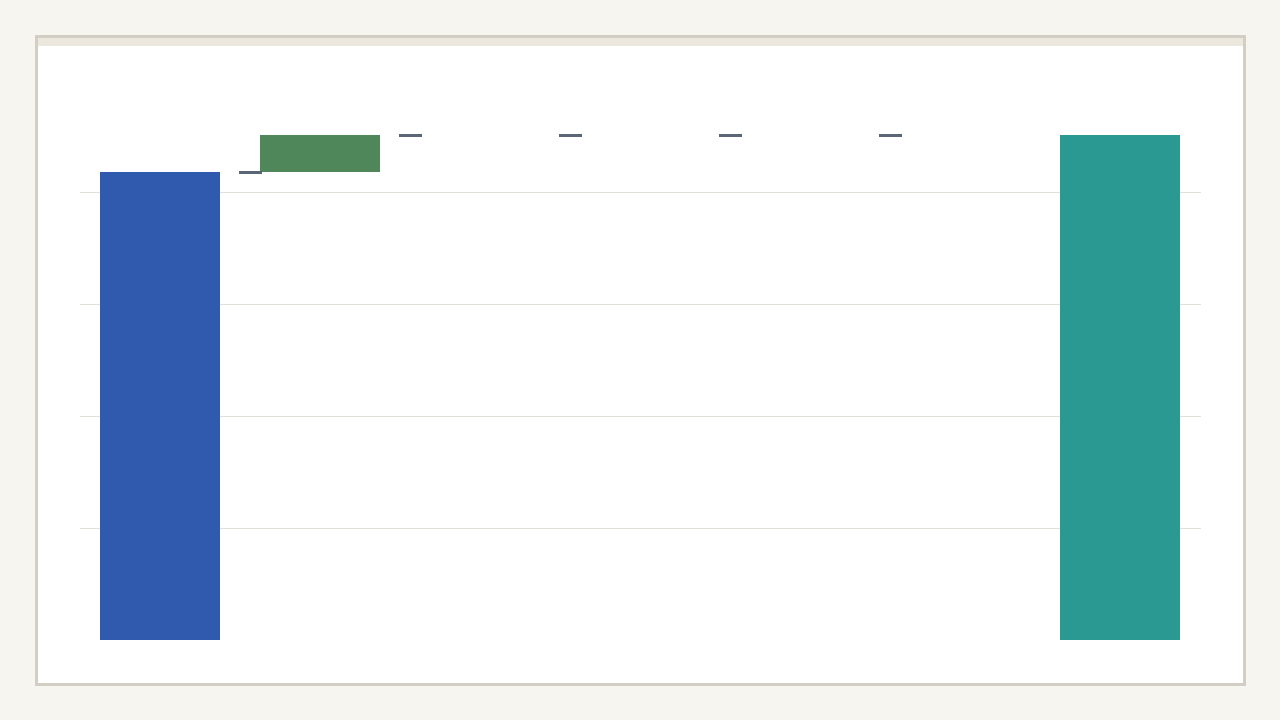The width and height of the screenshot is (1280, 720).
Task: Click the topmost horizontal gridline
Action: point(640,192)
